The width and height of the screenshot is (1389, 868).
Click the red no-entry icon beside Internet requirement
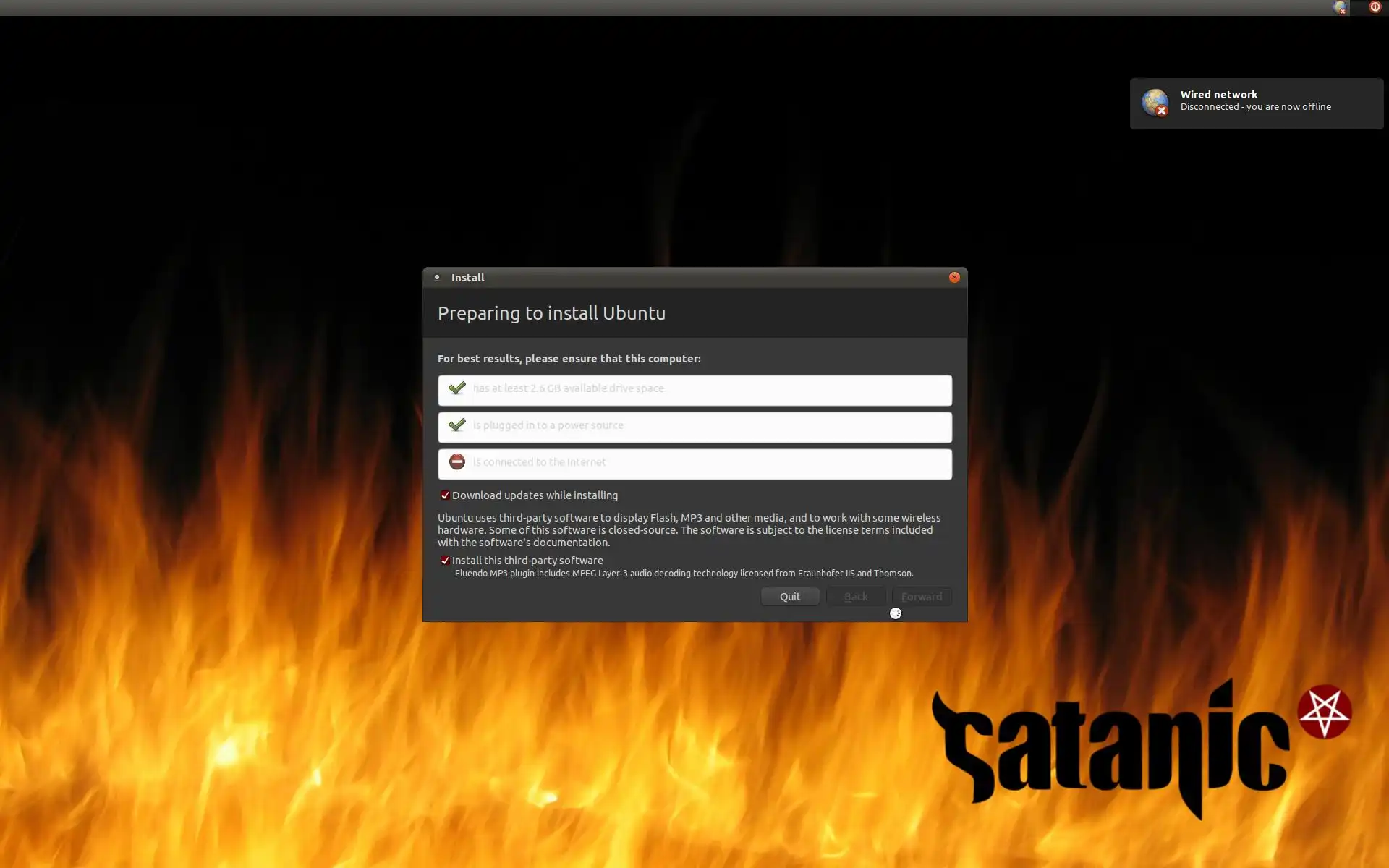[456, 461]
